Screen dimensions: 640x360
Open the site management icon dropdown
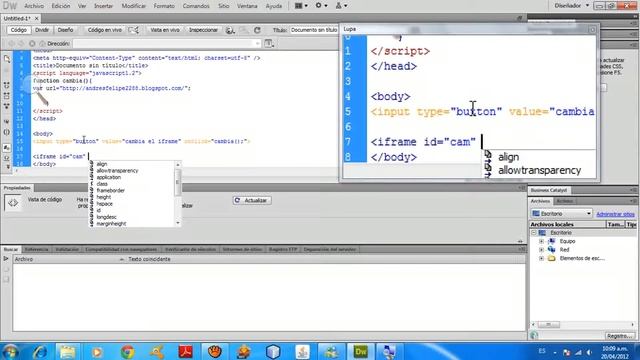341,6
